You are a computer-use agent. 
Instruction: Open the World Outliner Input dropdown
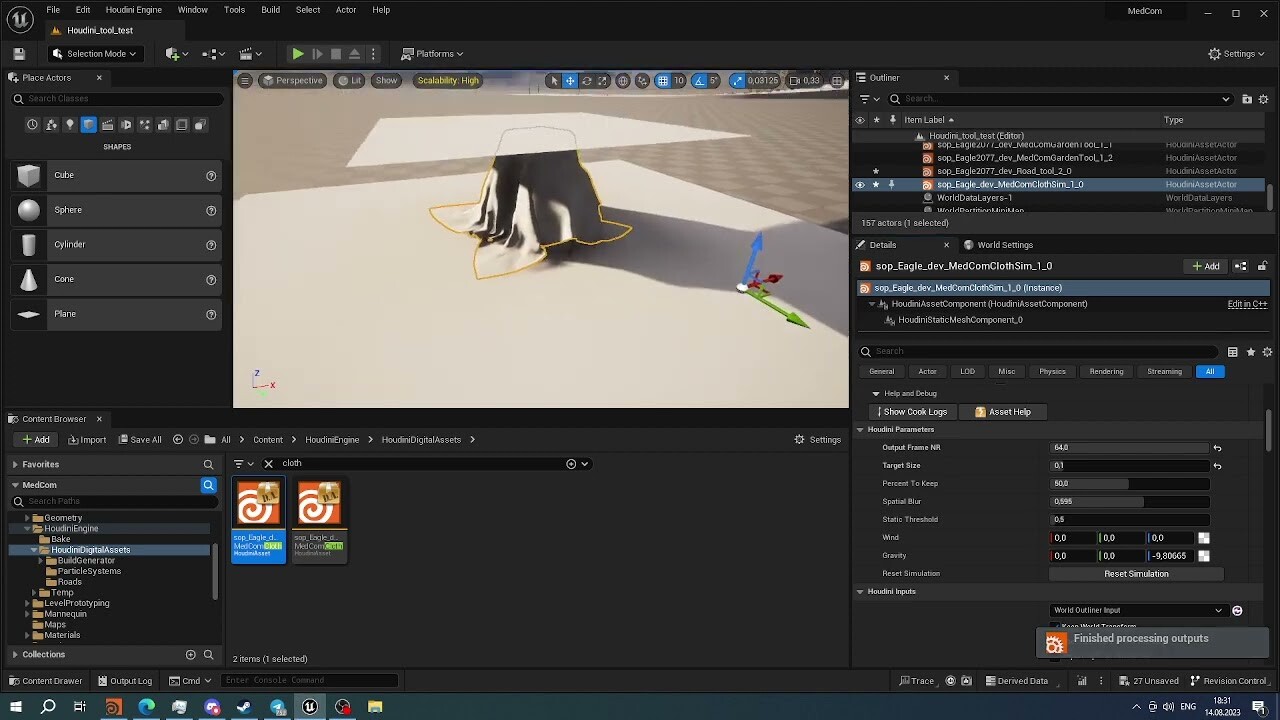1137,611
